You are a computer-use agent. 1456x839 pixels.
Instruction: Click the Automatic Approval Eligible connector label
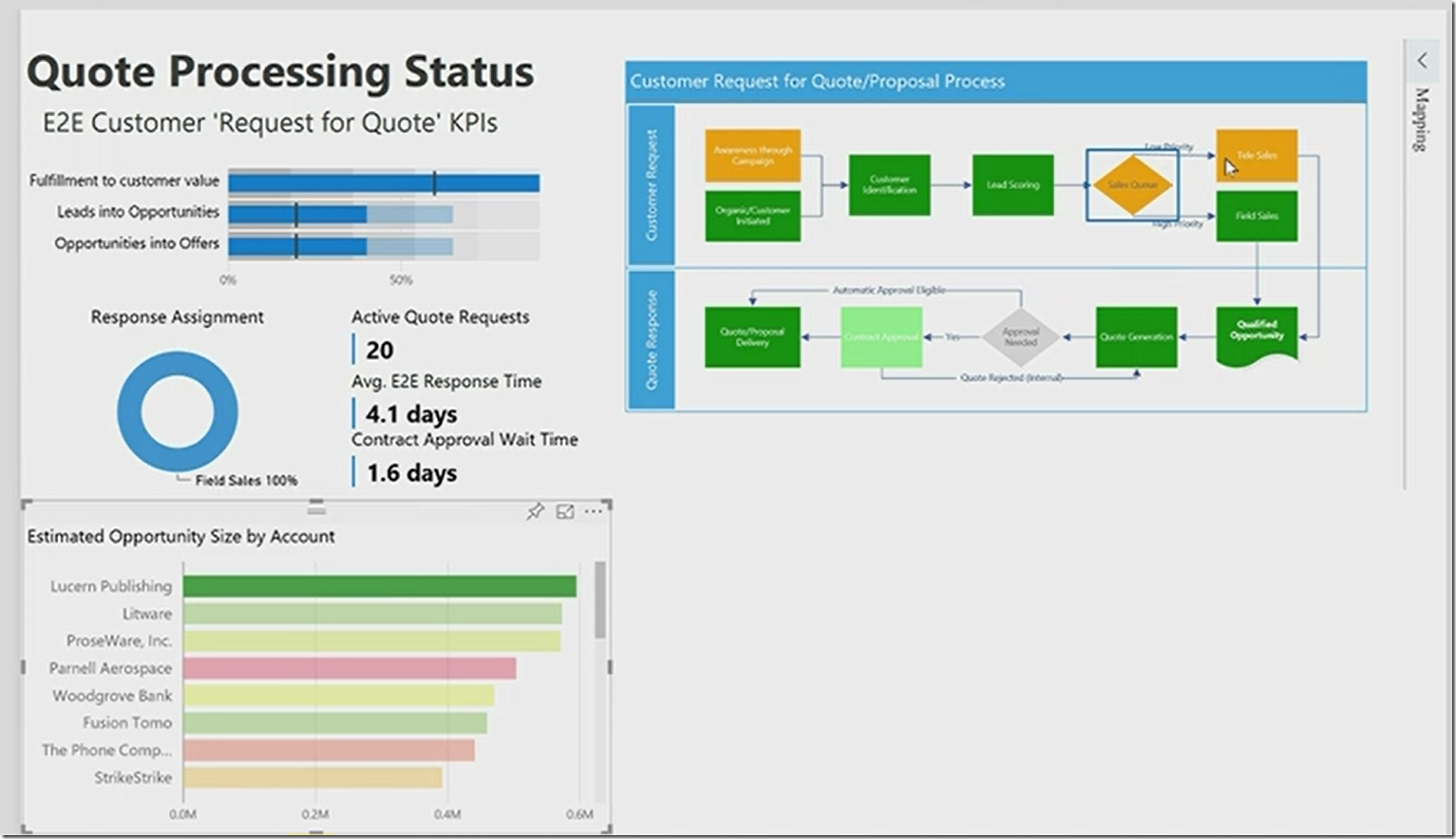[x=889, y=290]
